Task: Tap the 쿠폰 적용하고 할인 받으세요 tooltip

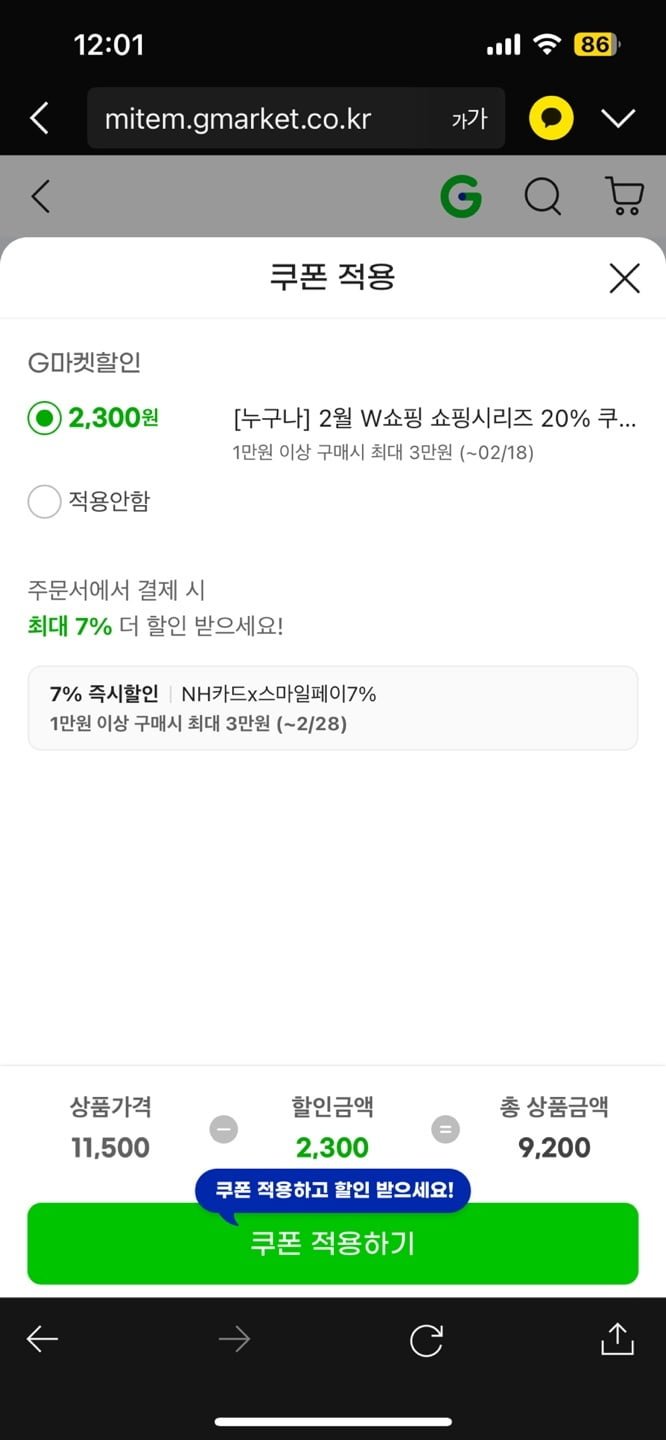Action: pyautogui.click(x=332, y=1190)
